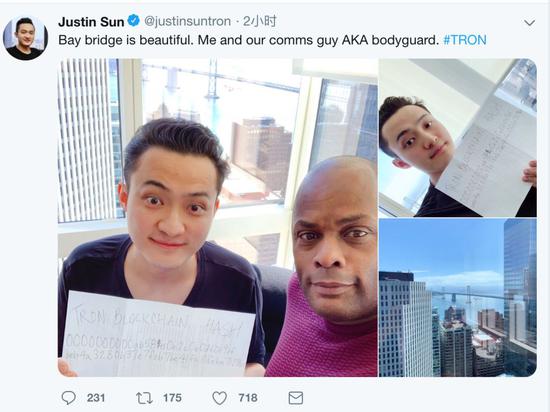Click the 231 replies count

tap(96, 398)
